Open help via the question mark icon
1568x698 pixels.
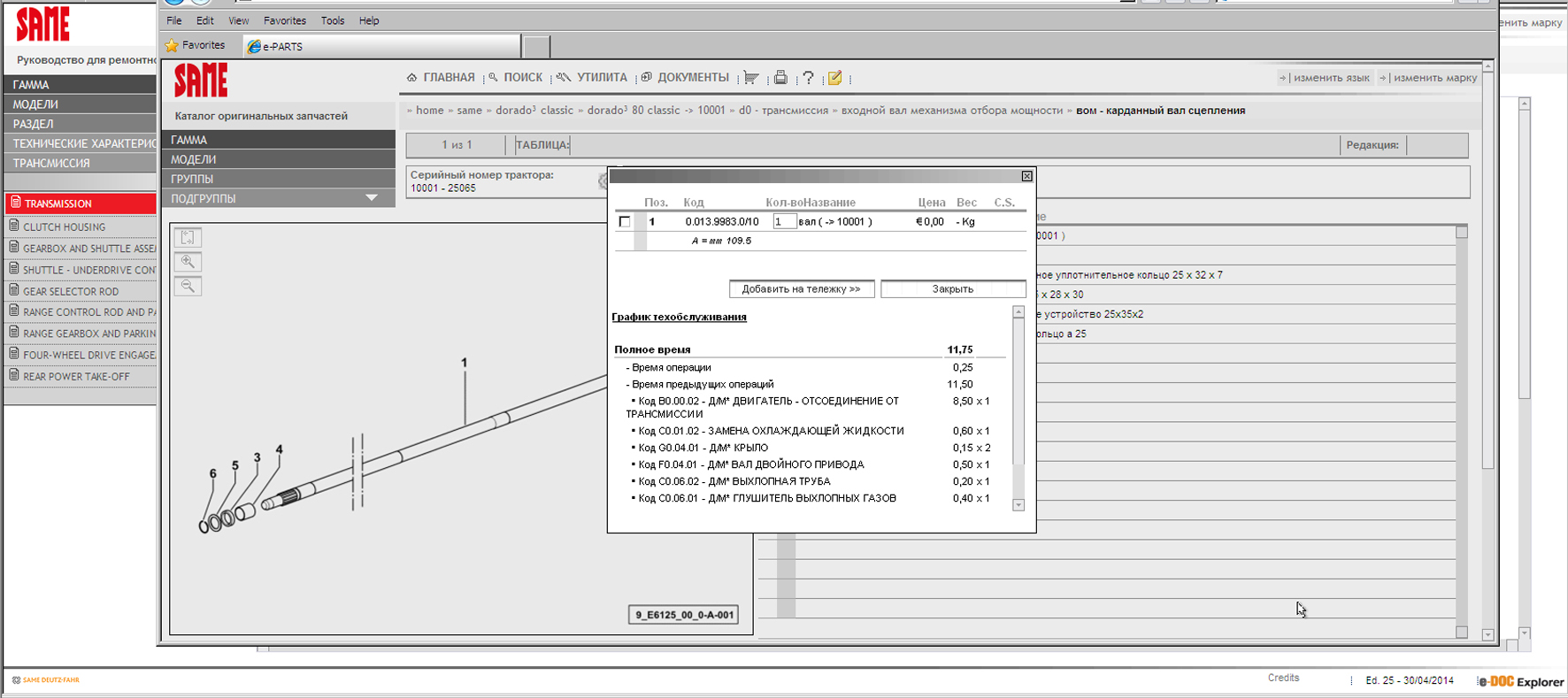[808, 78]
